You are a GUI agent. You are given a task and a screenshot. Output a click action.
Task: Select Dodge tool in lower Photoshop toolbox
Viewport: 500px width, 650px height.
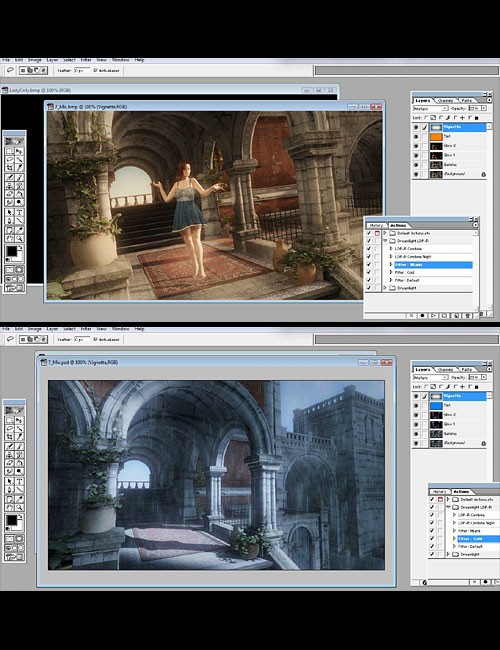coord(19,471)
